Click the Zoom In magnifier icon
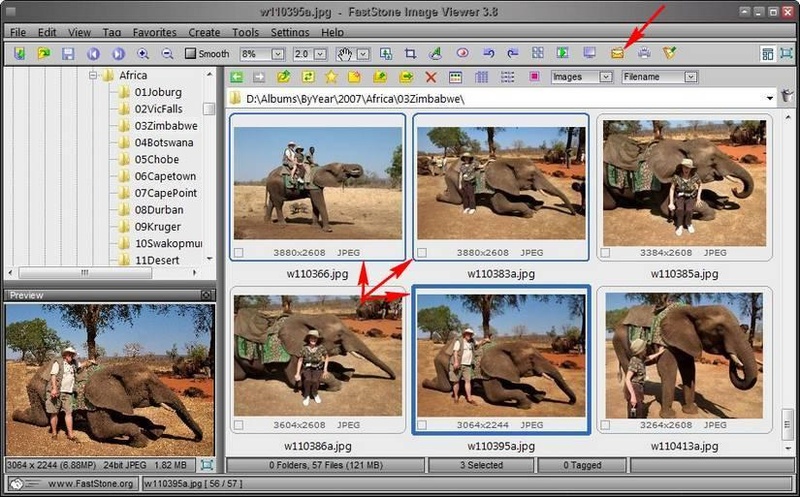This screenshot has width=800, height=497. (x=143, y=53)
